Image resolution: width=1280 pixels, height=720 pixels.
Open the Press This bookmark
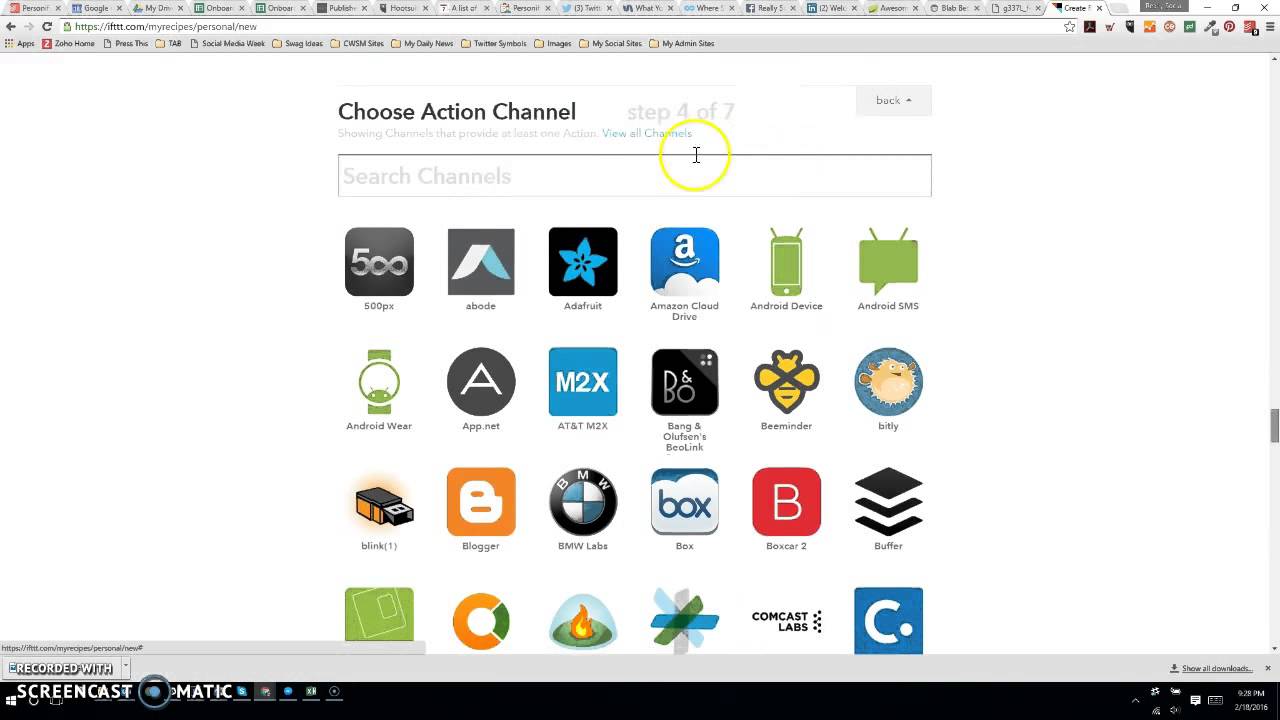[125, 44]
